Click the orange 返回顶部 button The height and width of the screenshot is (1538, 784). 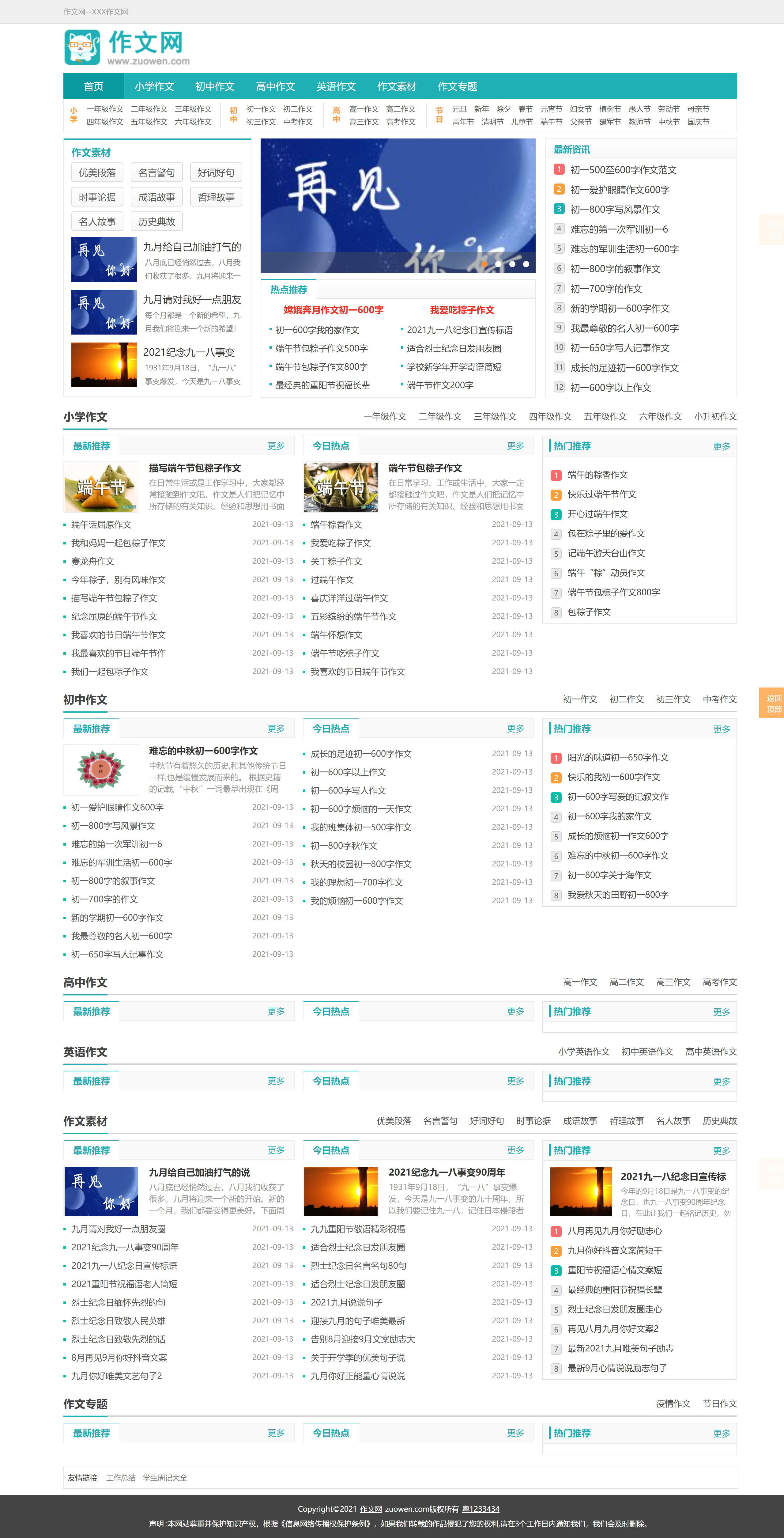(x=771, y=703)
